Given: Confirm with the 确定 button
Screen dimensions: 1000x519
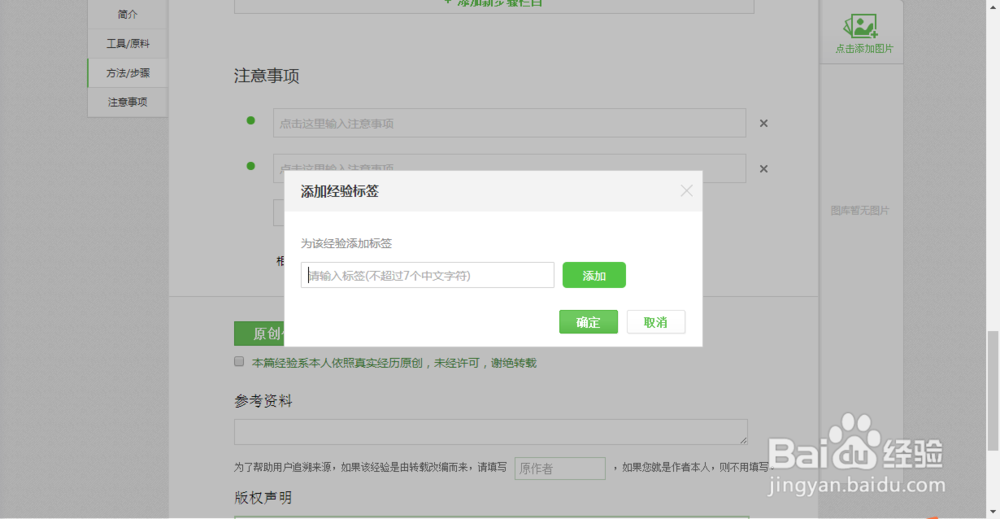Looking at the screenshot, I should [x=588, y=322].
